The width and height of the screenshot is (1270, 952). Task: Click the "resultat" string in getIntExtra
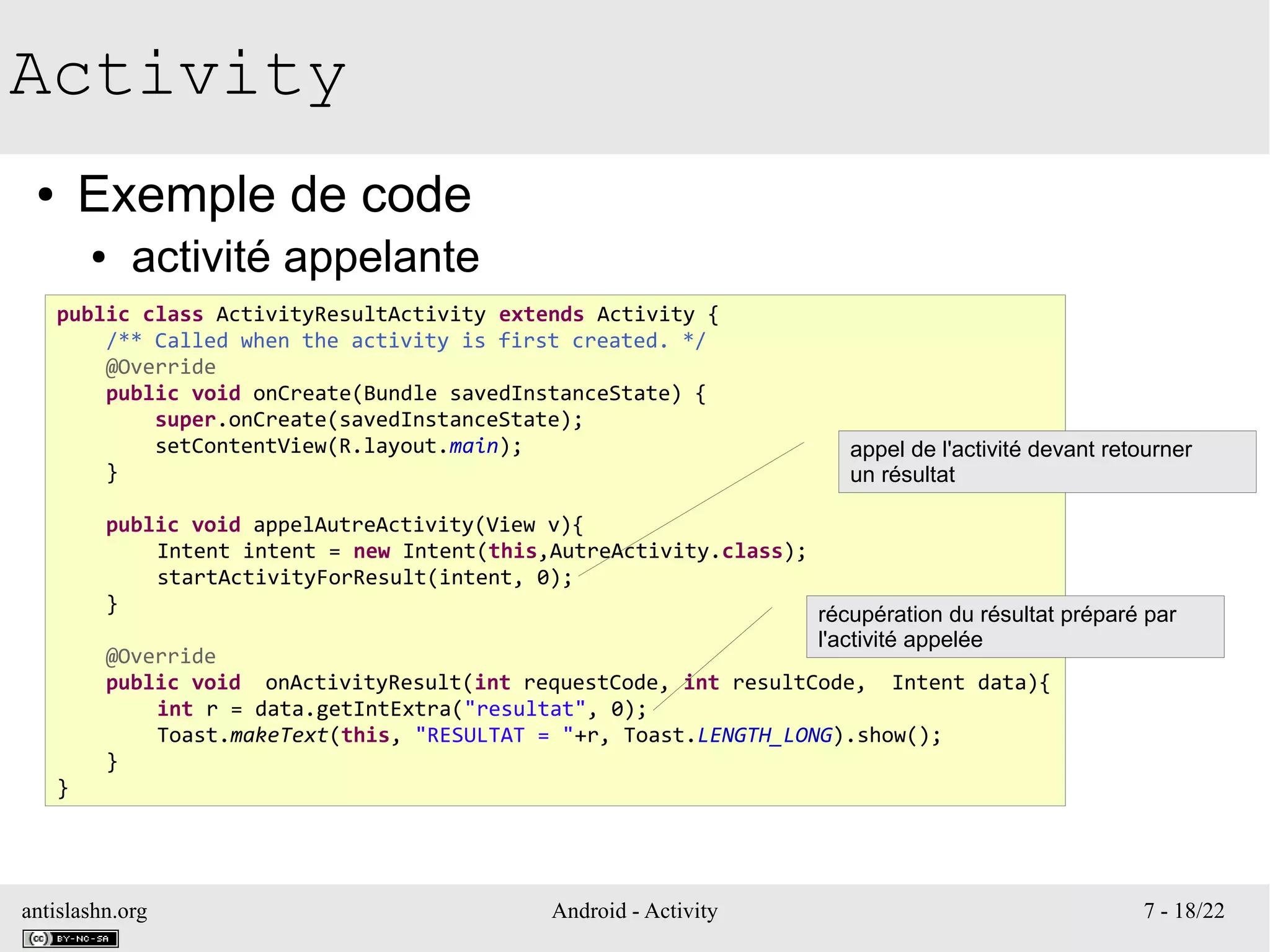point(525,709)
